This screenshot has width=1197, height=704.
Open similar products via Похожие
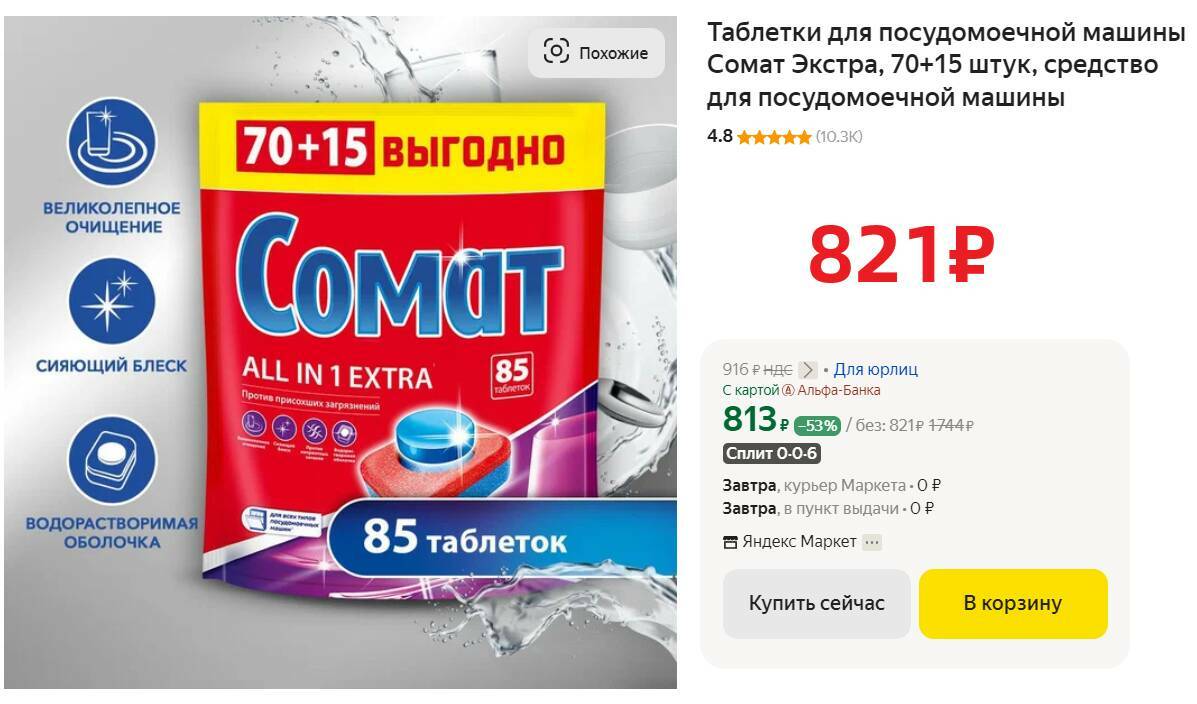(x=596, y=53)
